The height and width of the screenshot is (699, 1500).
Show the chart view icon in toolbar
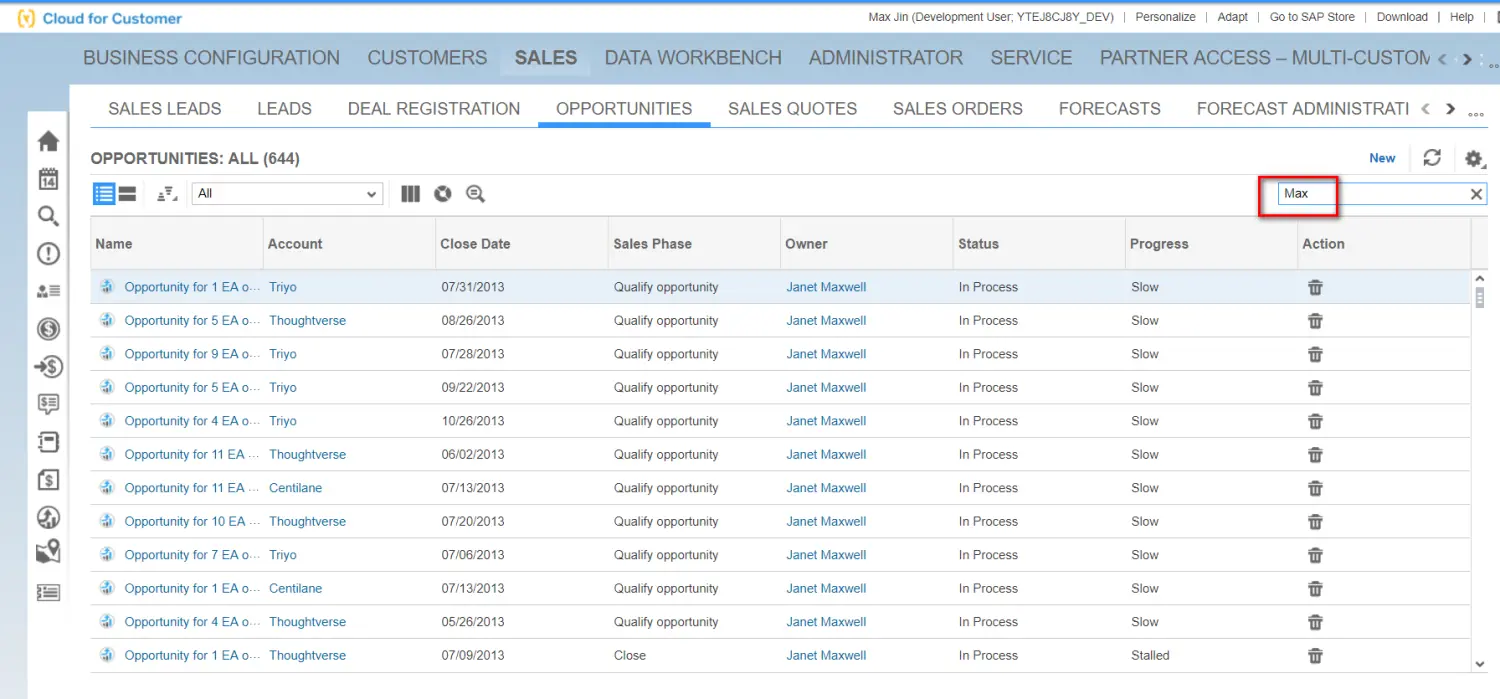coord(443,194)
